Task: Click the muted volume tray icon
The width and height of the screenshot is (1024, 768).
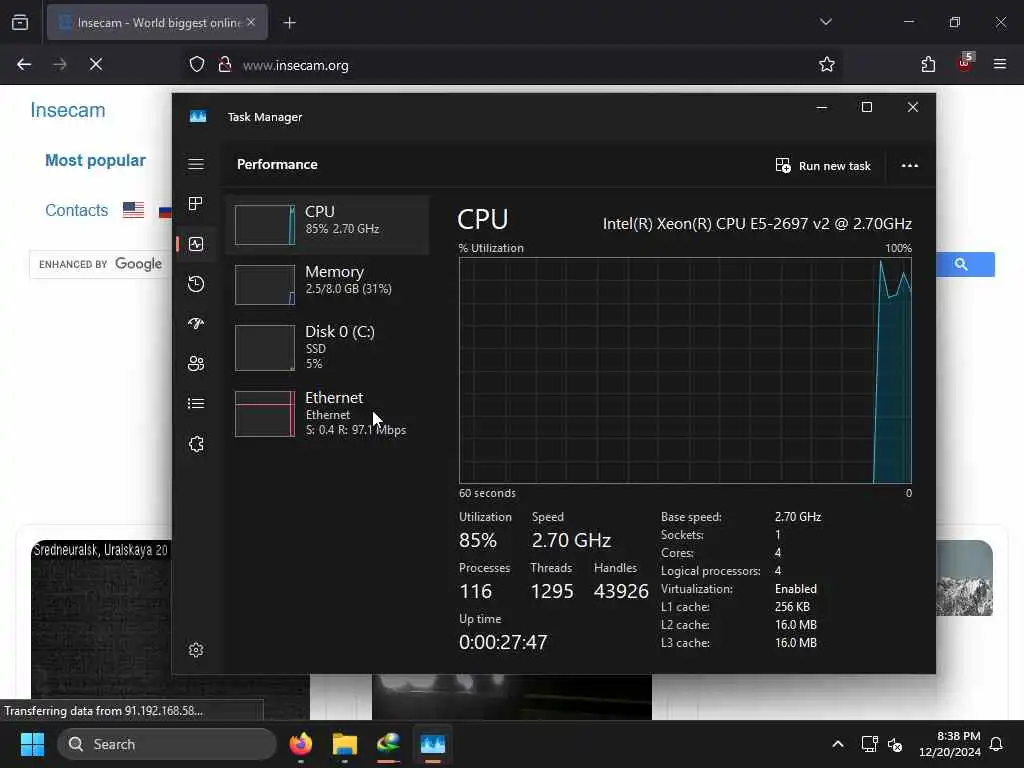Action: pyautogui.click(x=895, y=744)
